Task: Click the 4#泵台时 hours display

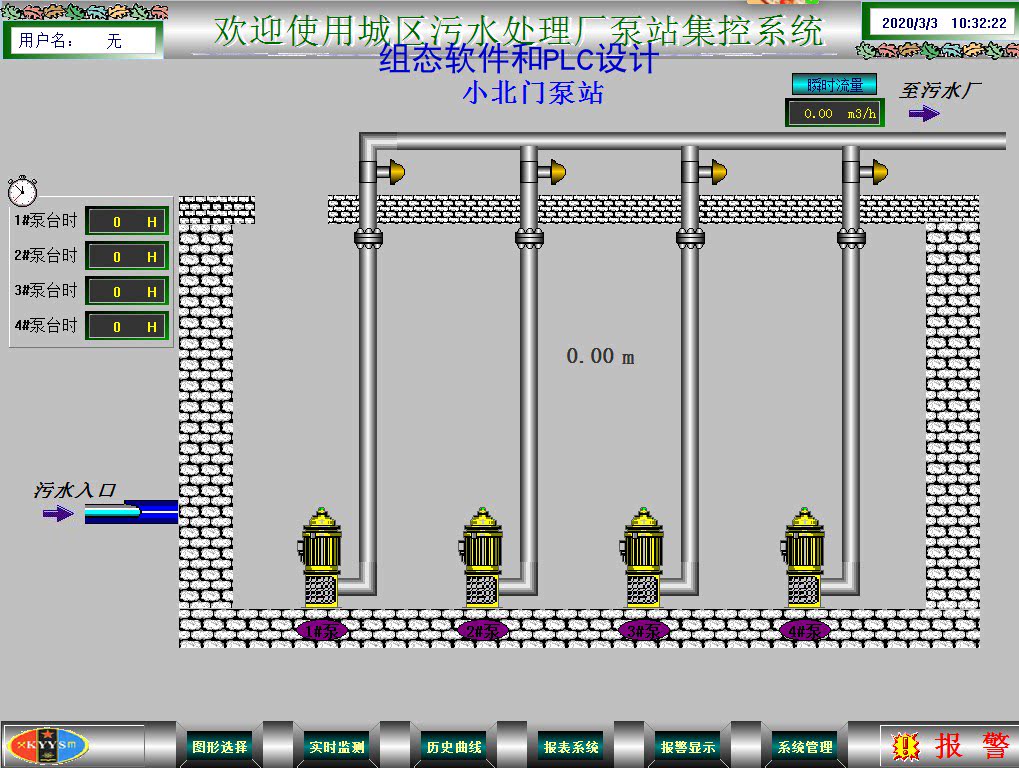Action: point(127,326)
